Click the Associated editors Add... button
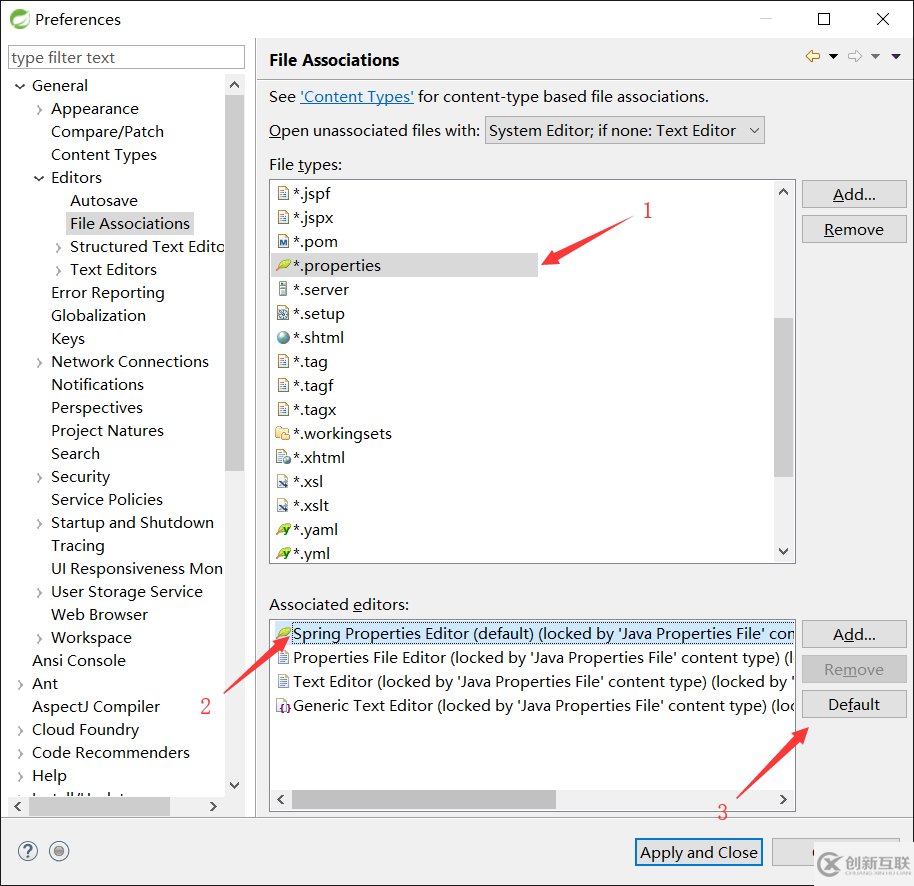 click(x=854, y=634)
